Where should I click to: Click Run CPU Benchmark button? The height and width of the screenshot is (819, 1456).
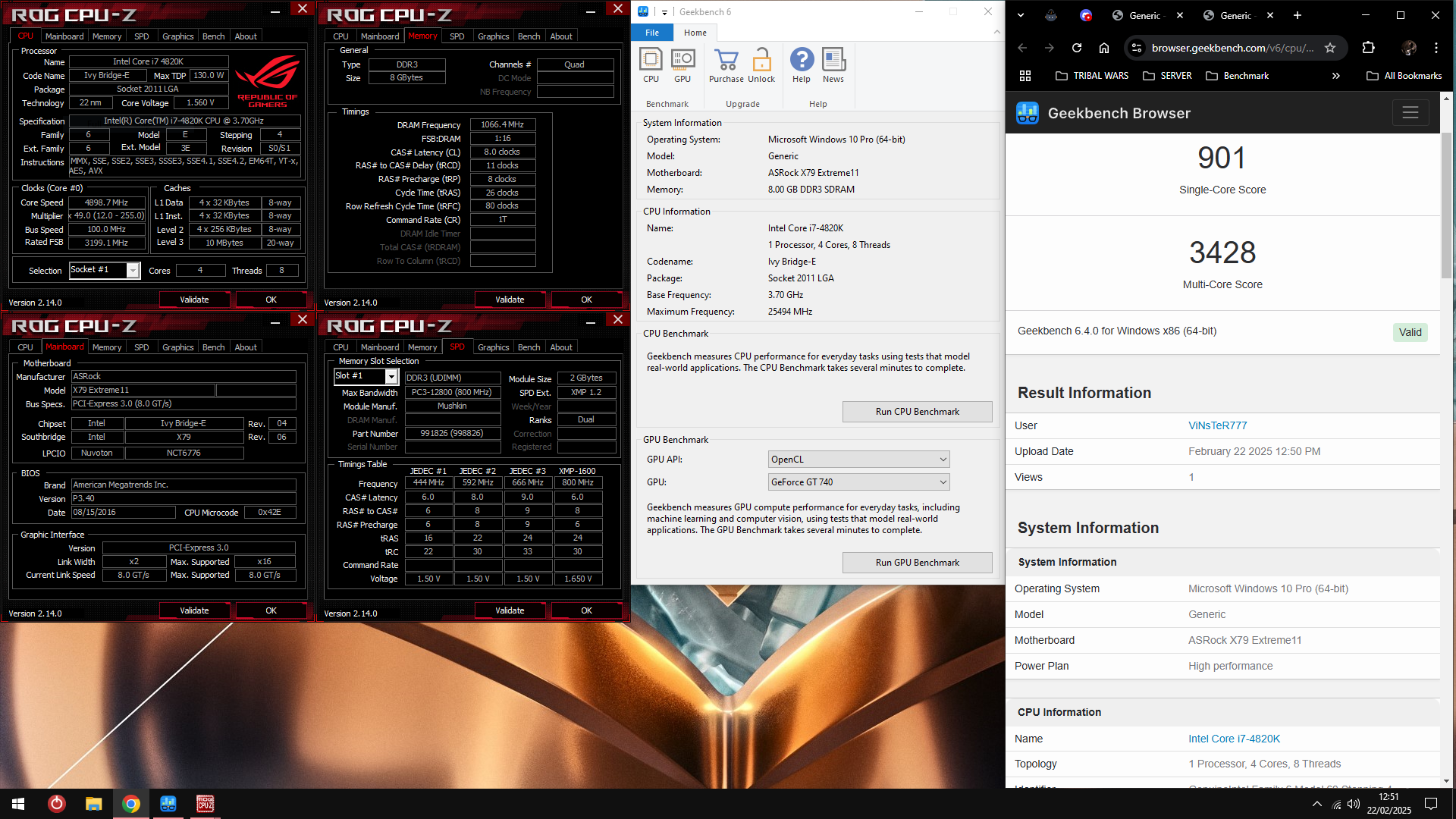click(917, 412)
